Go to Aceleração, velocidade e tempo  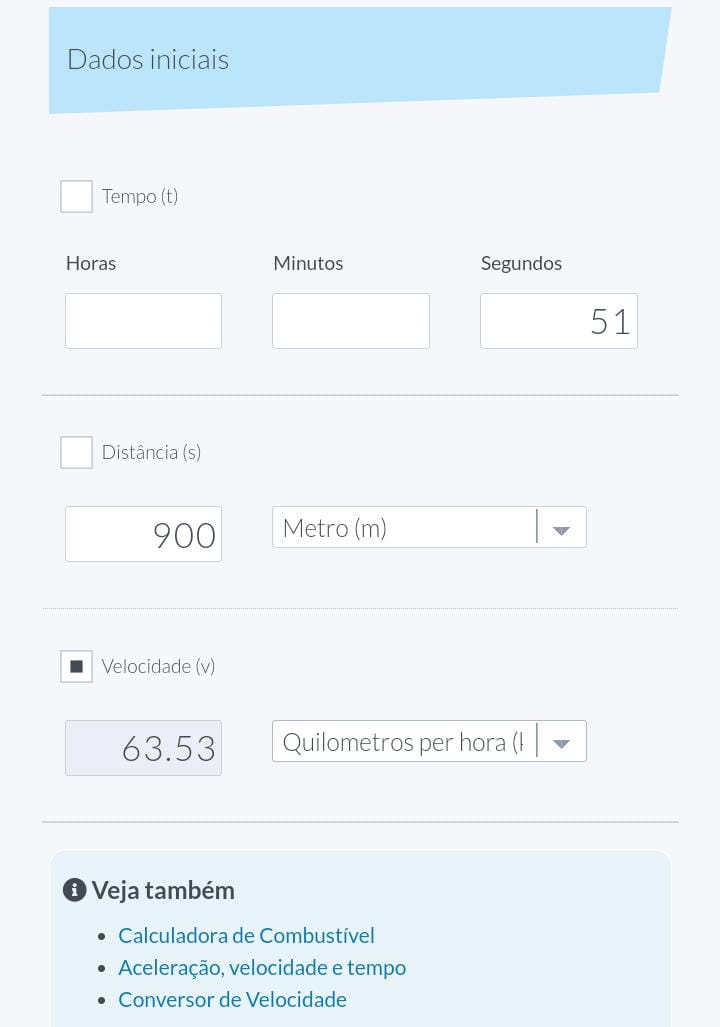point(262,967)
